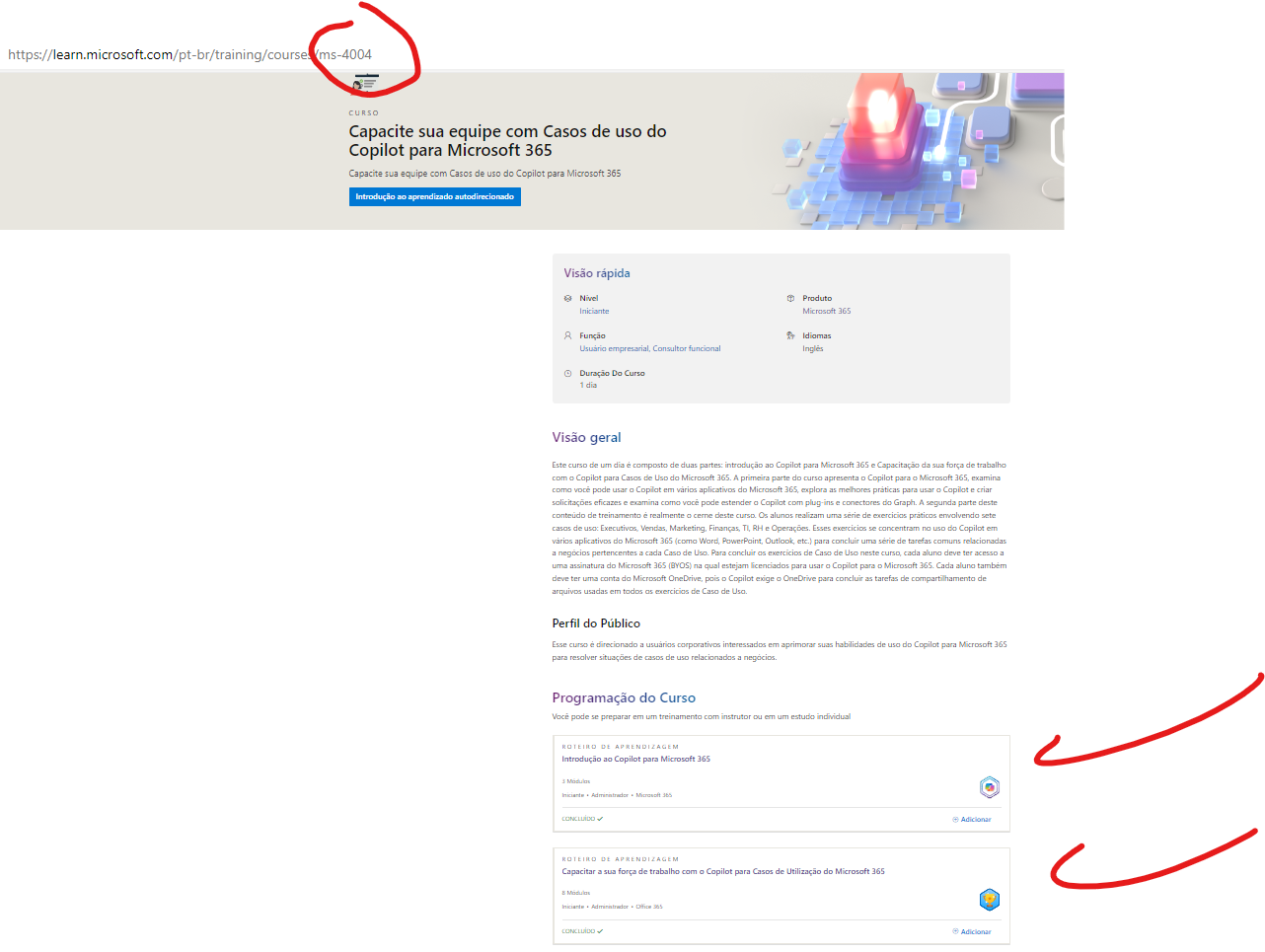Image resolution: width=1265 pixels, height=952 pixels.
Task: Click the Programação do Curso heading
Action: coord(624,697)
